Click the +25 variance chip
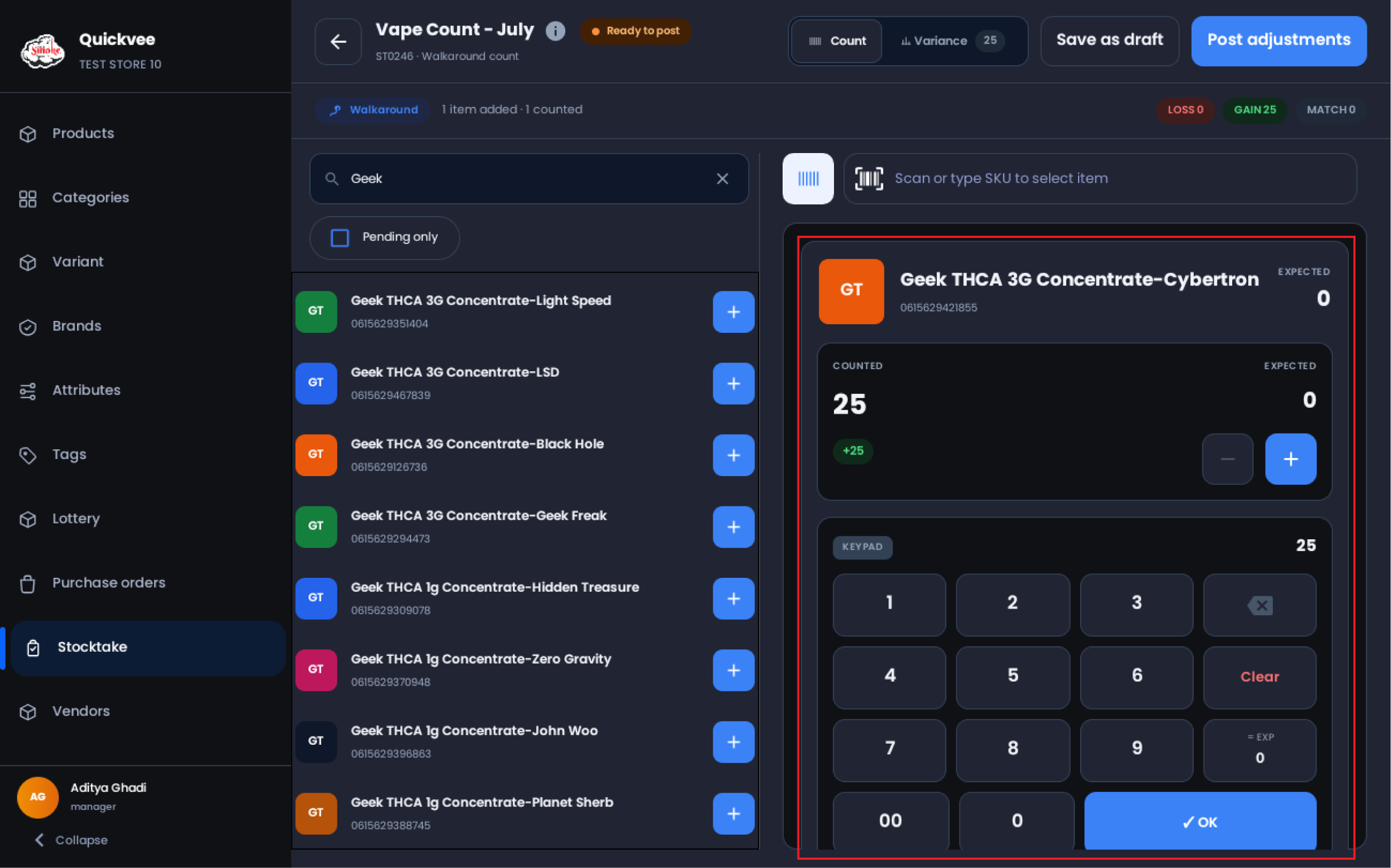The height and width of the screenshot is (868, 1391). pos(853,451)
